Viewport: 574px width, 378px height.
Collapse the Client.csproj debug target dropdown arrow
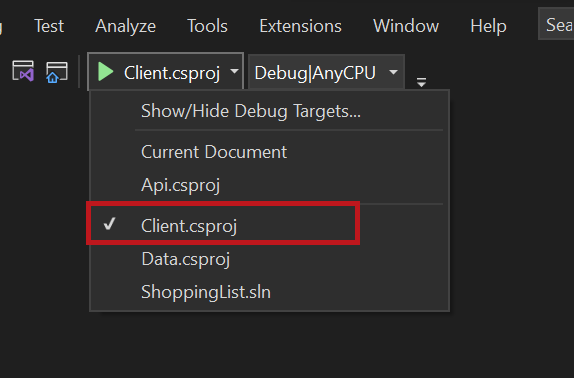235,71
